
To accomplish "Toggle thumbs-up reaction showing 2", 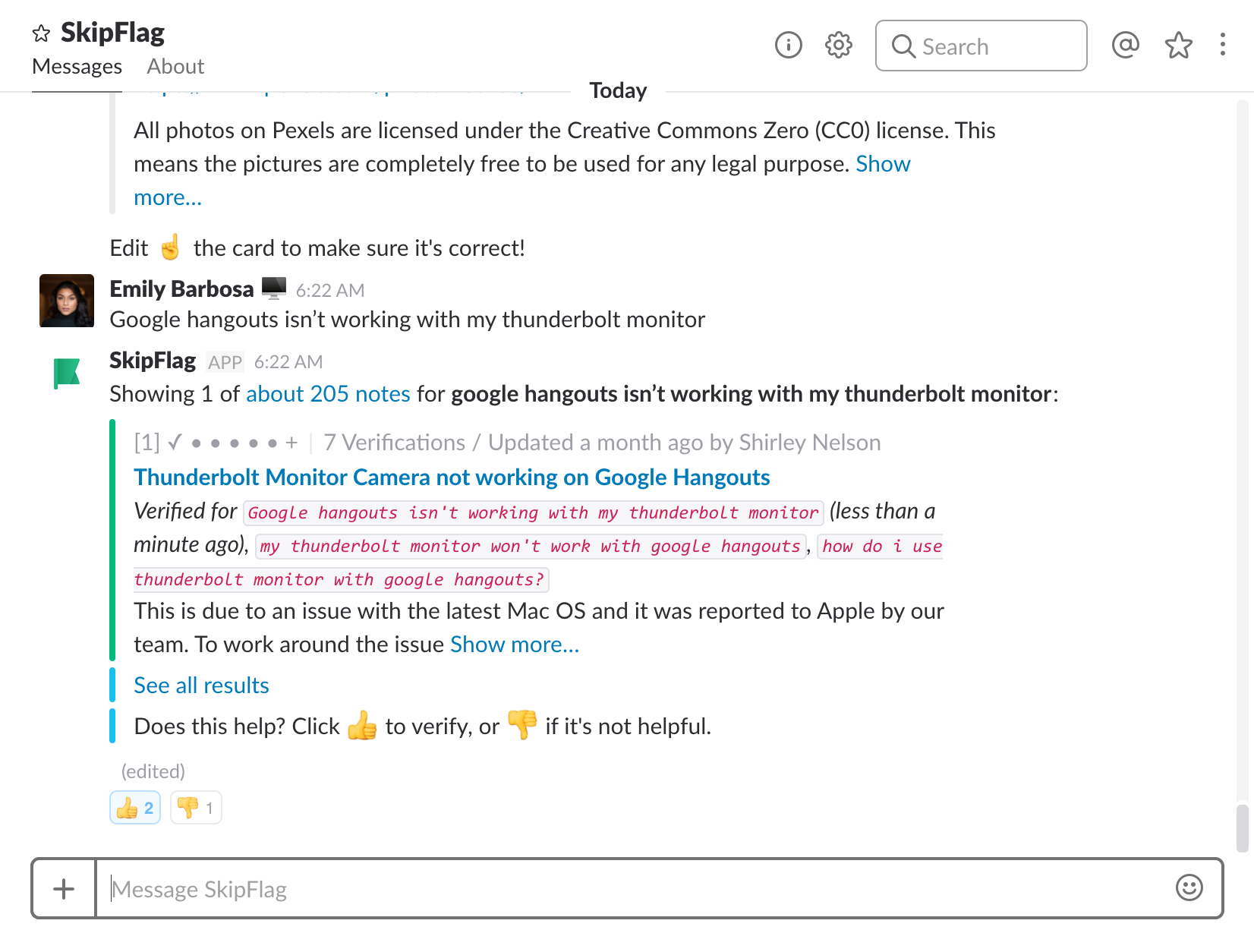I will [x=135, y=807].
